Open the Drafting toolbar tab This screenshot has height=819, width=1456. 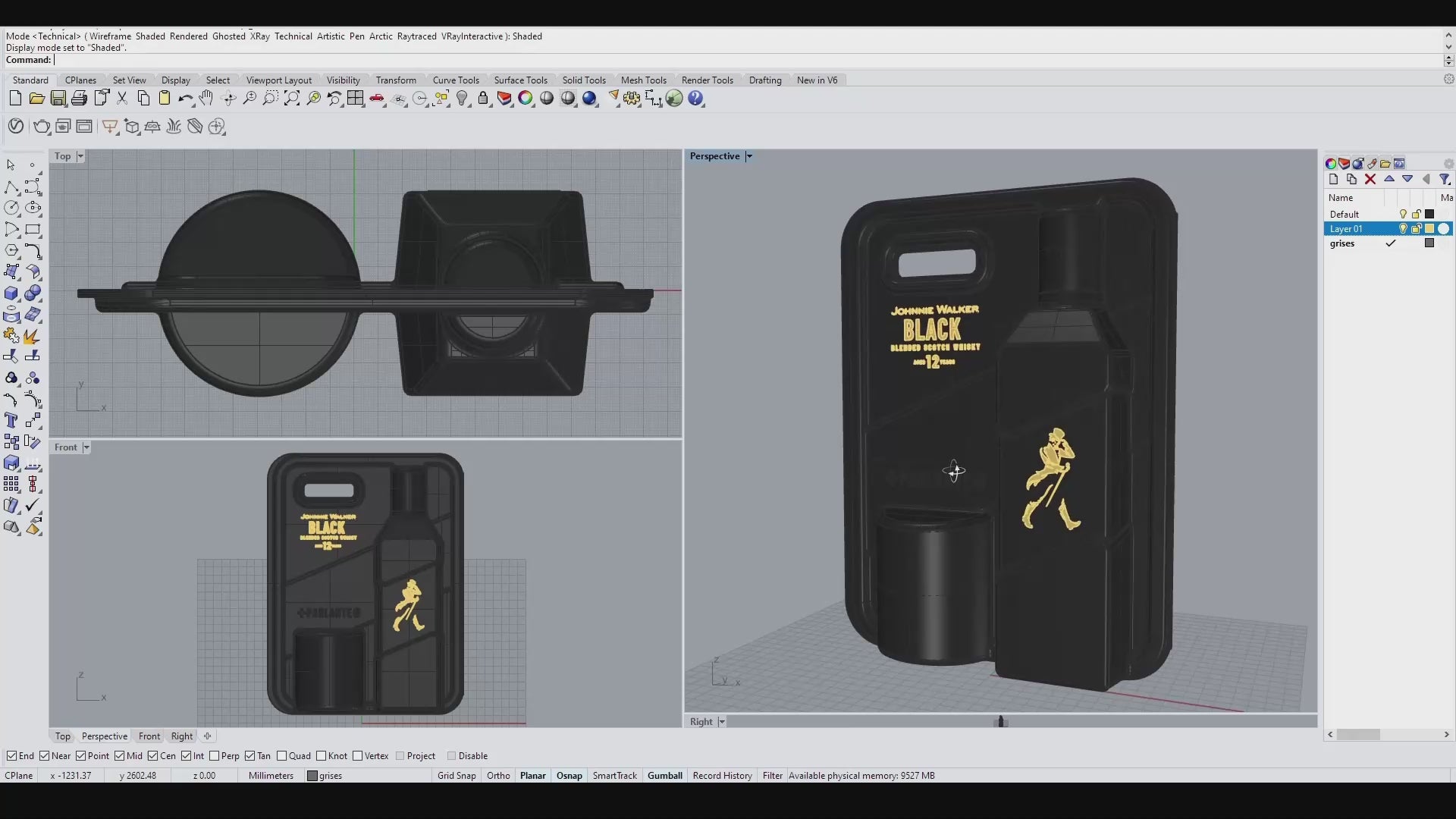click(765, 80)
